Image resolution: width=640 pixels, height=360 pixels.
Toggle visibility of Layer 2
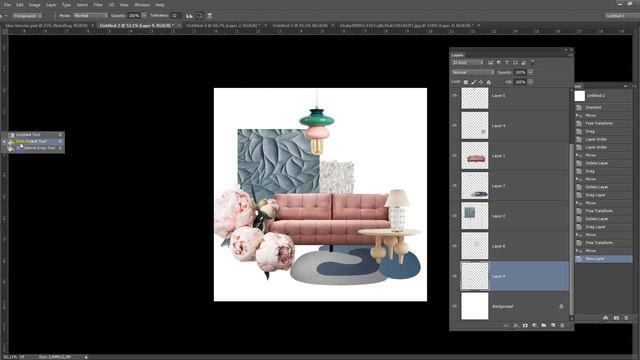[454, 216]
